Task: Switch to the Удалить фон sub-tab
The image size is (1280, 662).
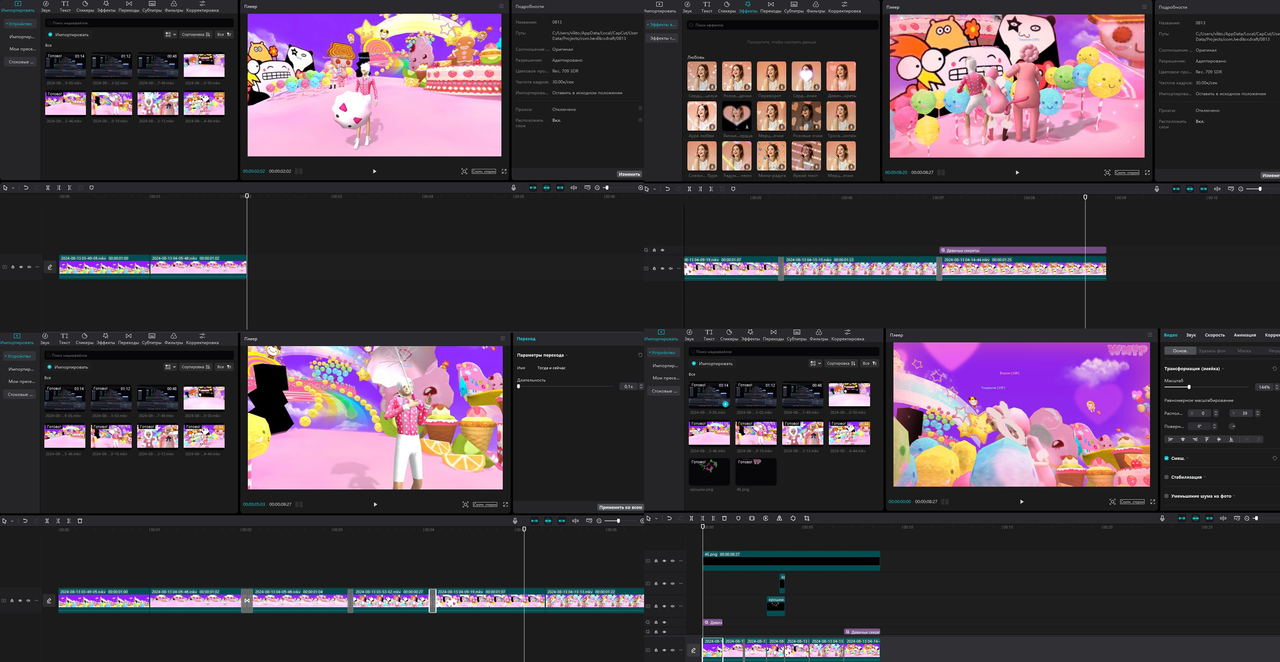Action: 1212,351
